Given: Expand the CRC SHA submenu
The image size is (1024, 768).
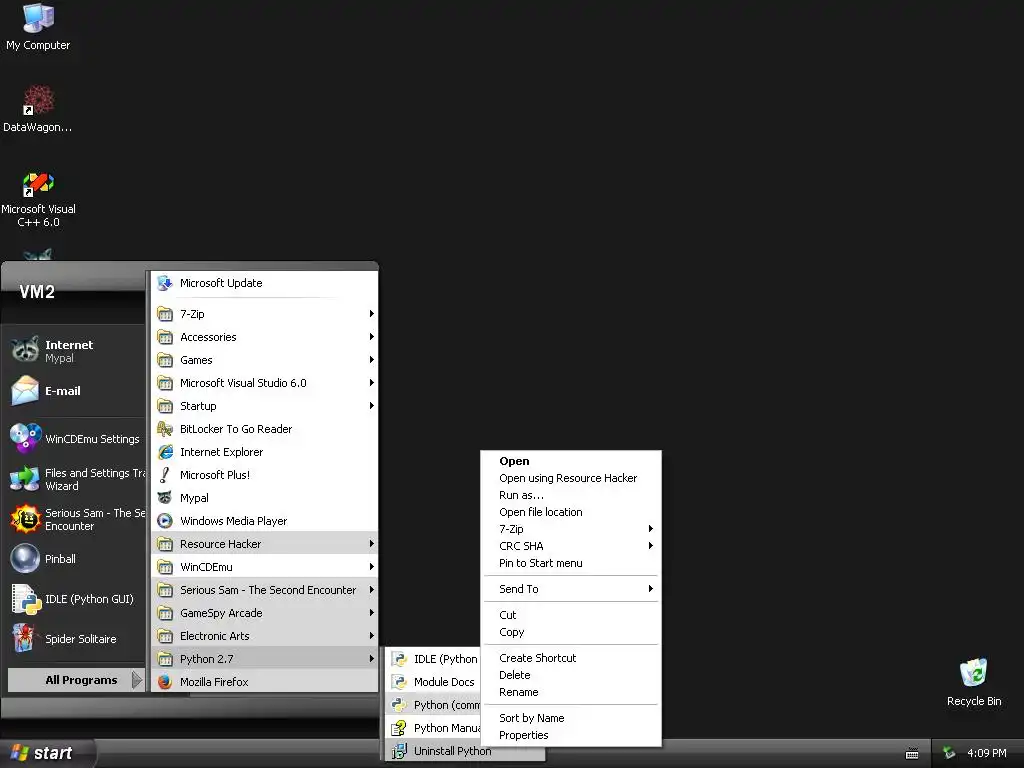Looking at the screenshot, I should (571, 546).
